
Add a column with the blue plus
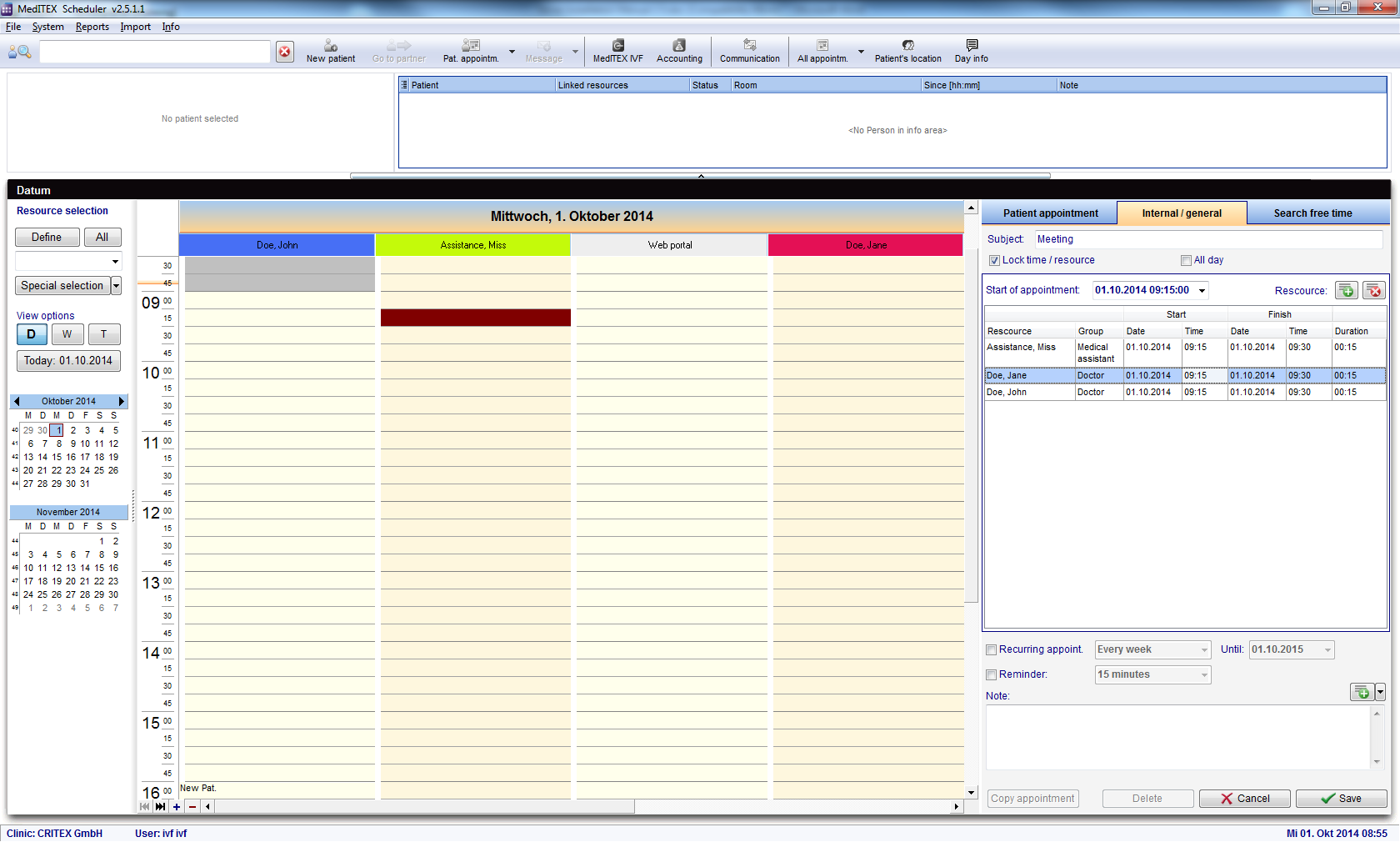pyautogui.click(x=177, y=806)
